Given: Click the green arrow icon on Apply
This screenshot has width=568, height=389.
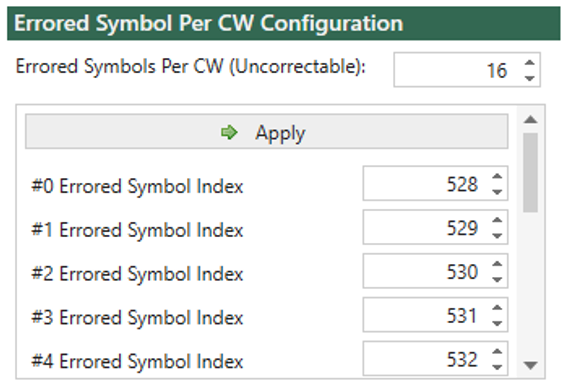Looking at the screenshot, I should 229,132.
